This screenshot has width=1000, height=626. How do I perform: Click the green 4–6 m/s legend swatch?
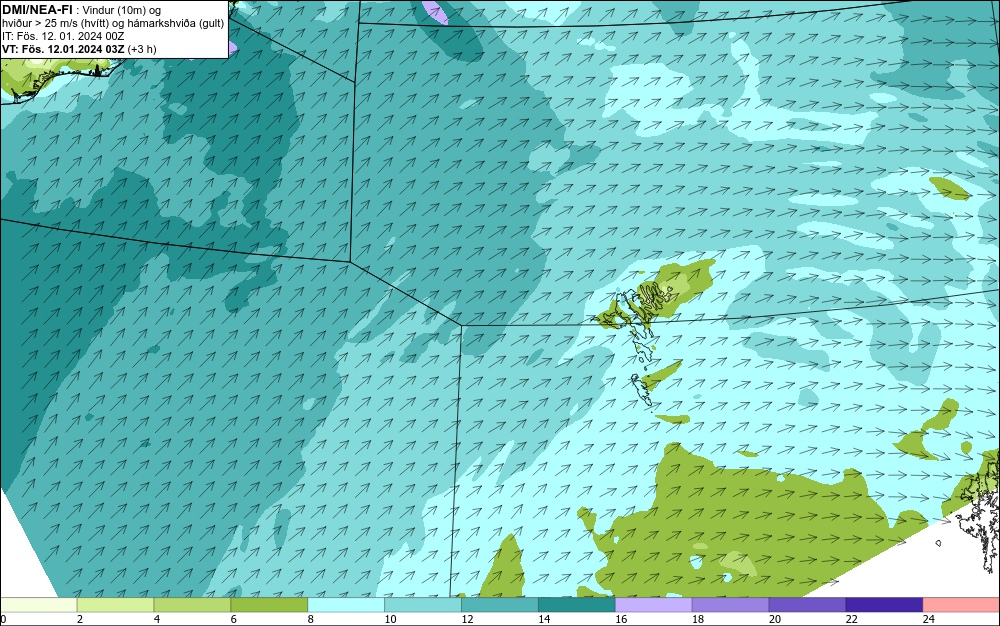pyautogui.click(x=192, y=604)
